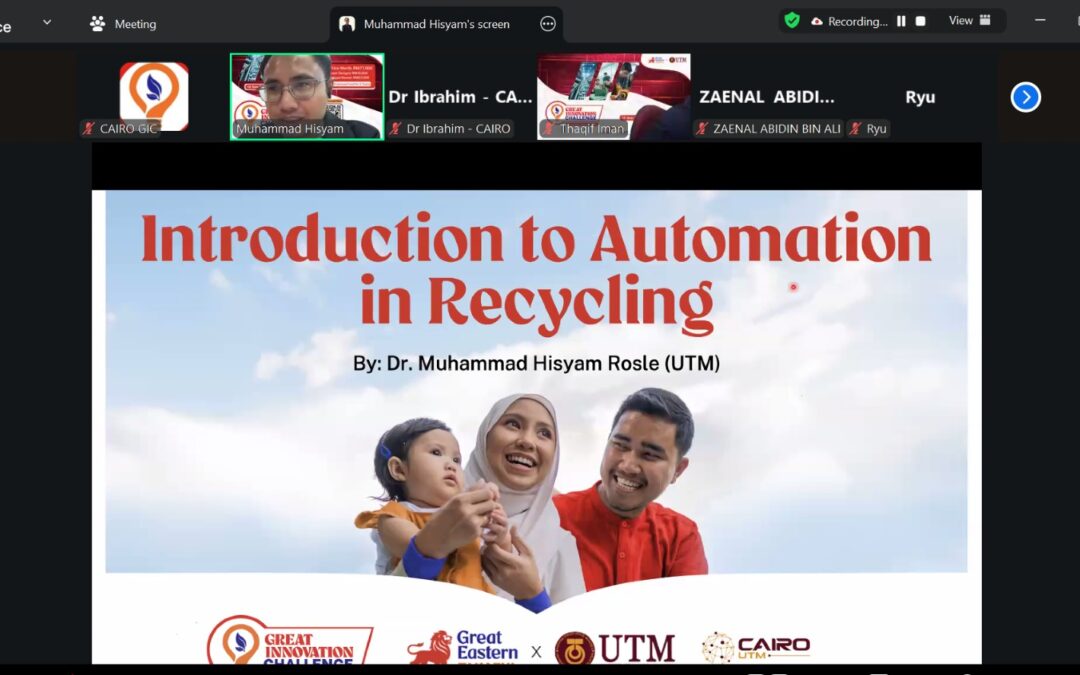Stop the recording with the square button
Screen dimensions: 1080x675
(x=921, y=21)
